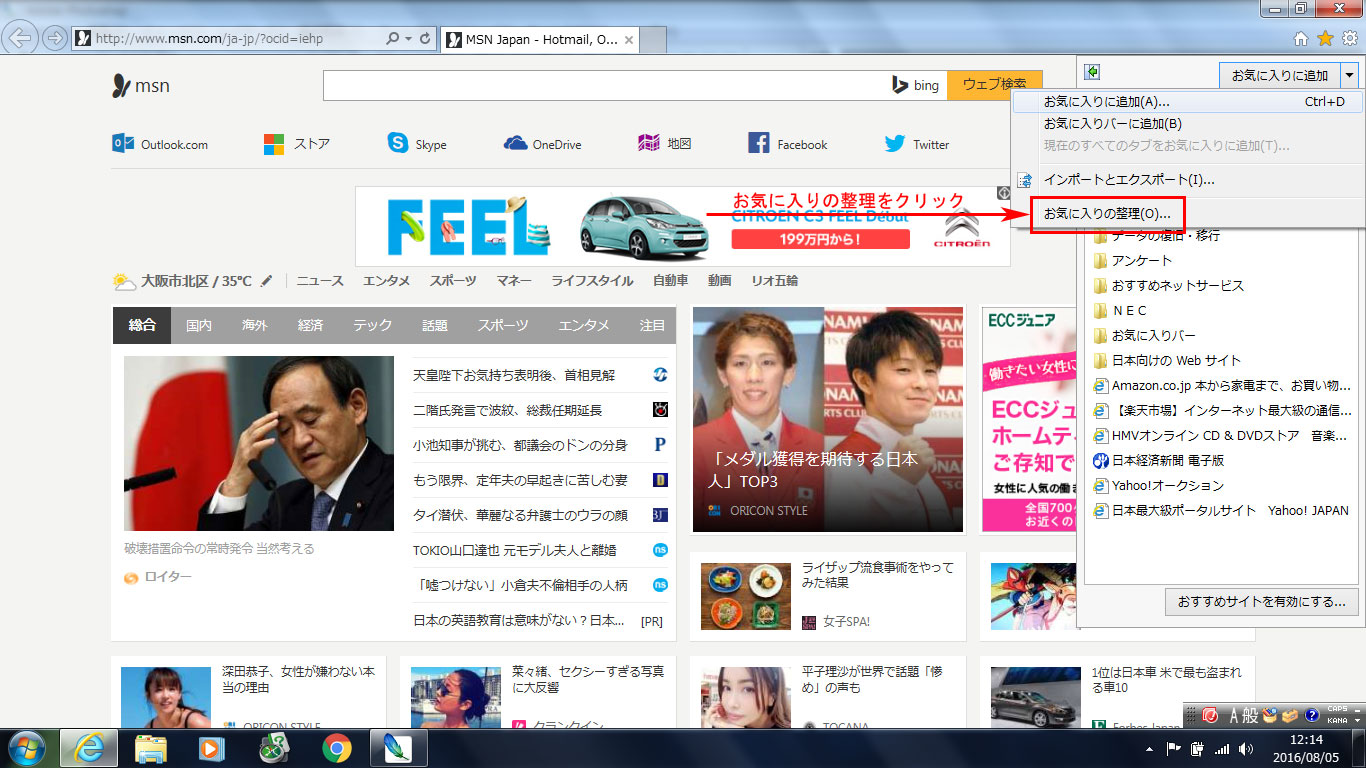Switch to the 経済 news tab
The width and height of the screenshot is (1366, 768).
tap(310, 325)
